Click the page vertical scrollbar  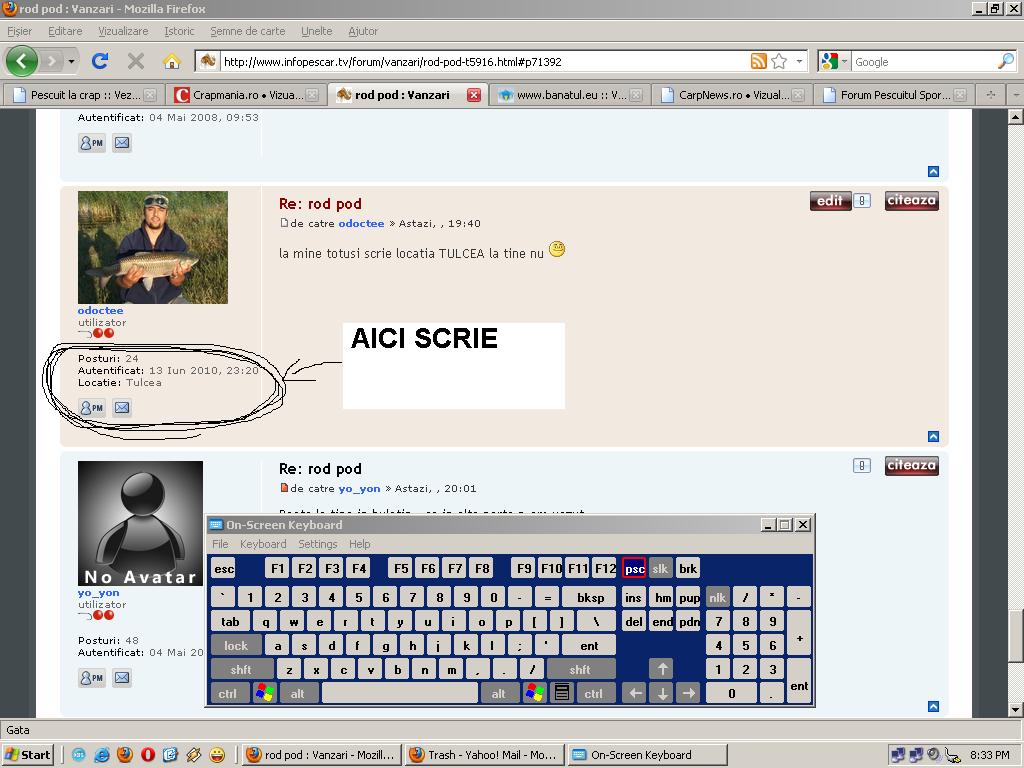pyautogui.click(x=1016, y=400)
